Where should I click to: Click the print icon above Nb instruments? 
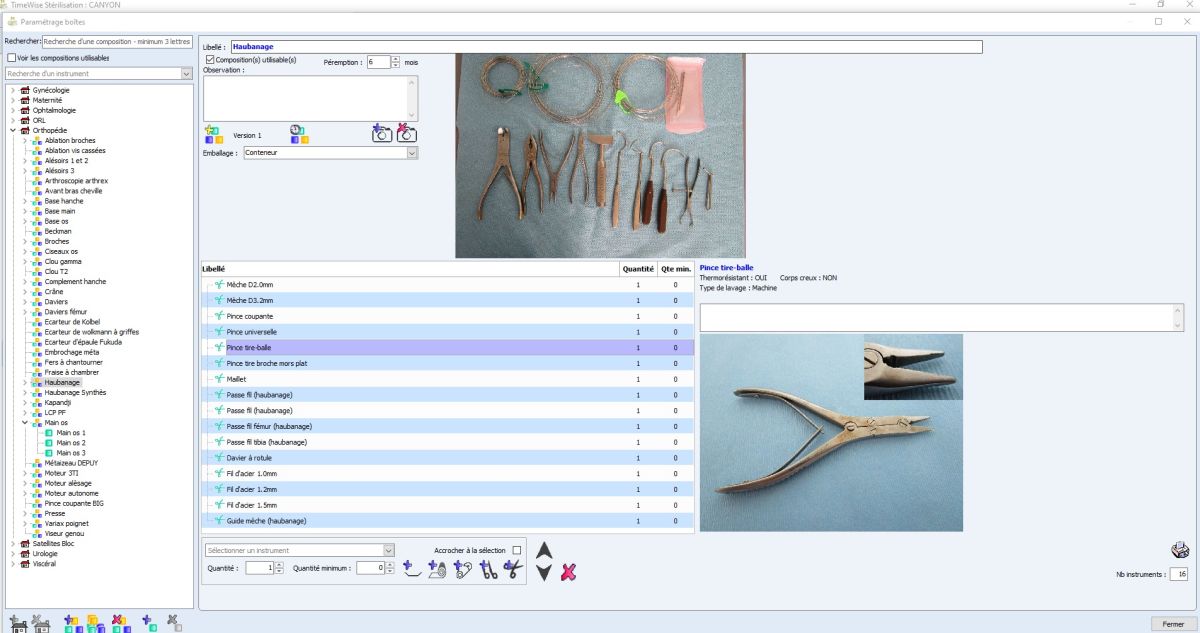[x=1179, y=550]
